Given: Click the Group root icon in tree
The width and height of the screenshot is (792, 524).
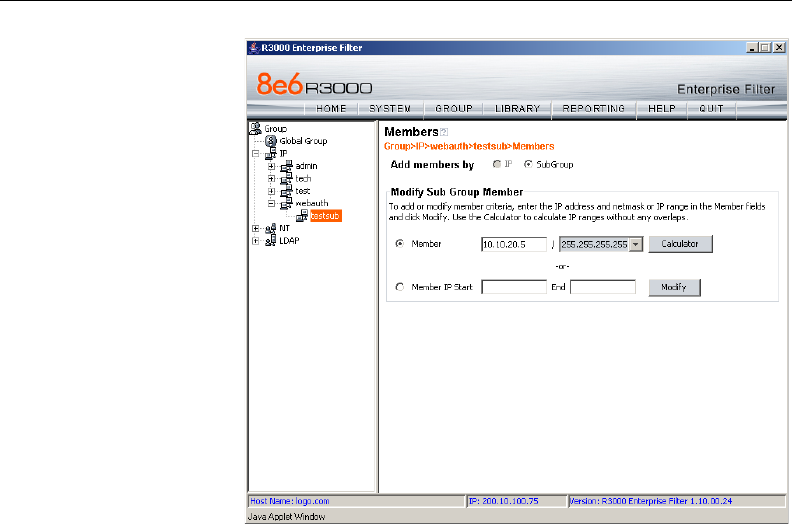Looking at the screenshot, I should tap(256, 128).
